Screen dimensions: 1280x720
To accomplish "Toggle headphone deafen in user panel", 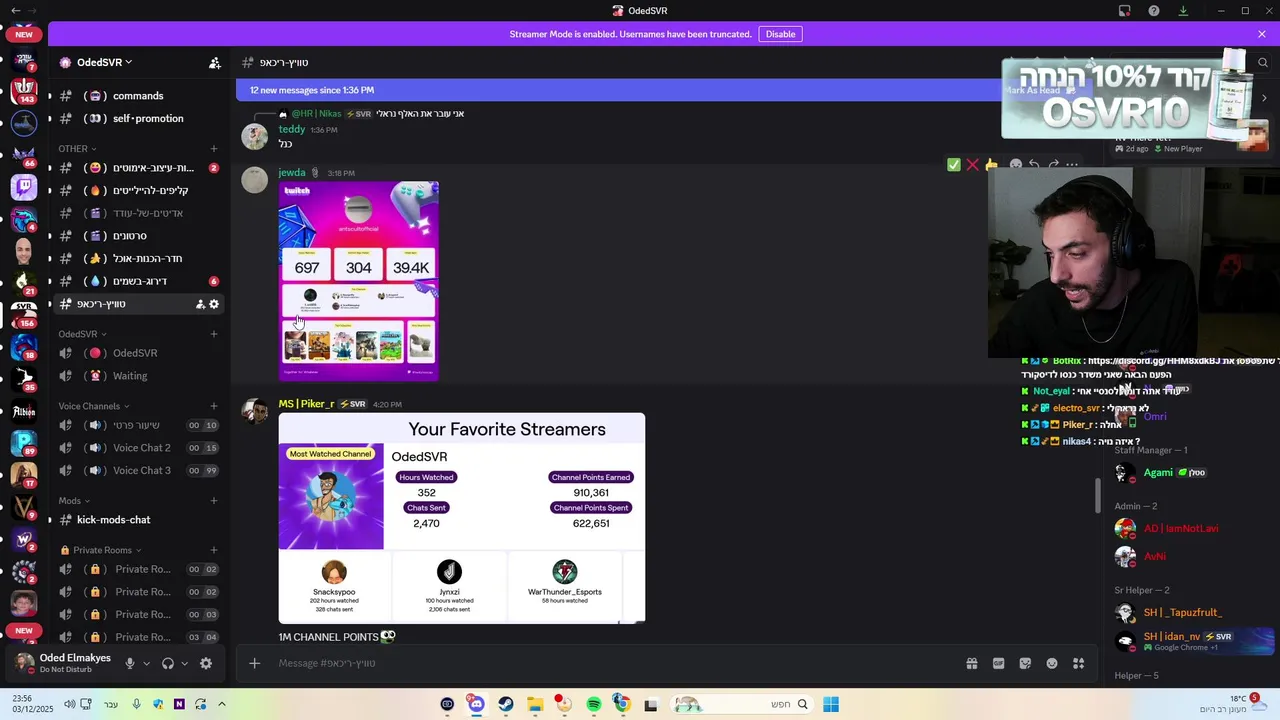I will coord(168,663).
